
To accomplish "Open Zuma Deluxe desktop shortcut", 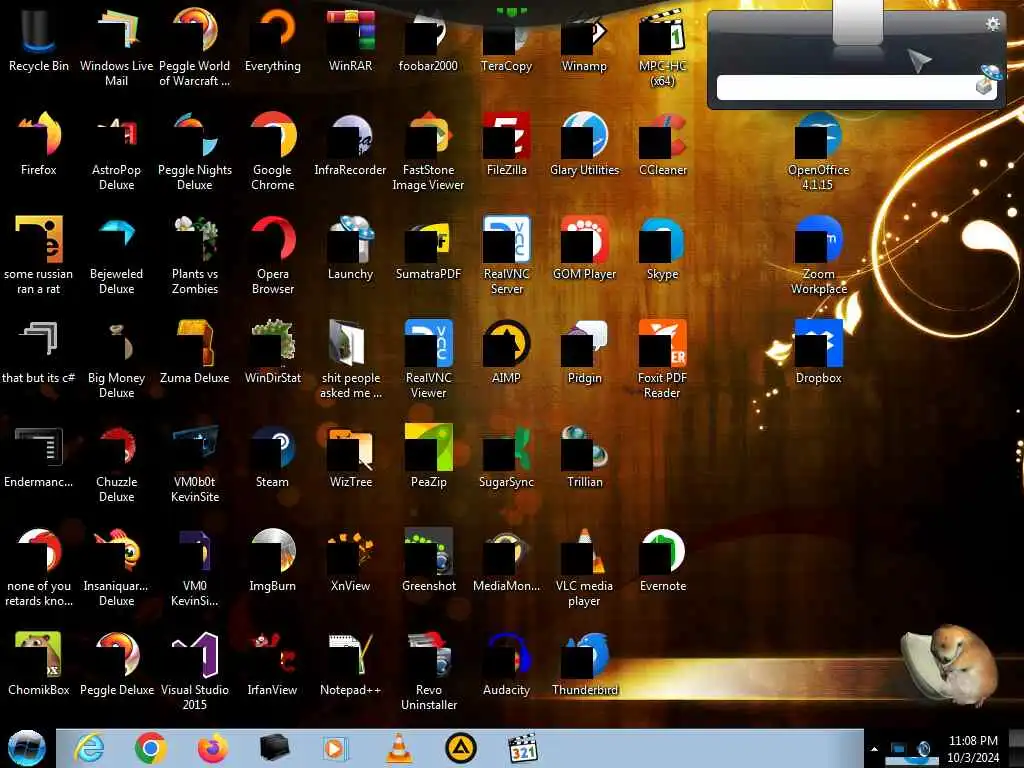I will (x=195, y=351).
